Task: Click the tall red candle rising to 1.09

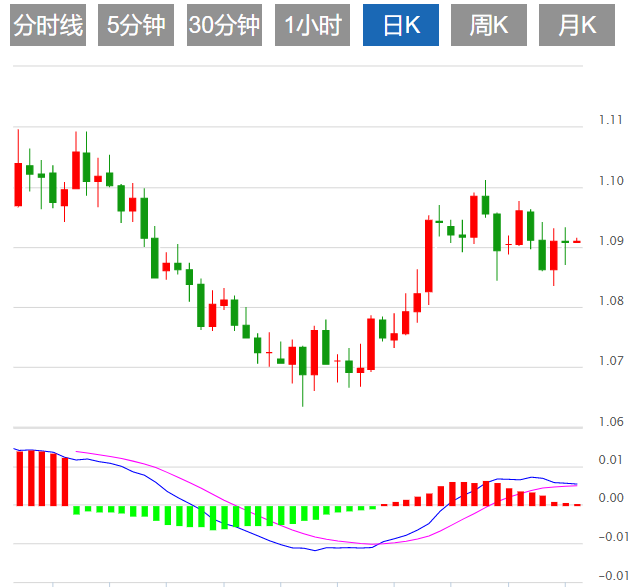Action: 429,260
